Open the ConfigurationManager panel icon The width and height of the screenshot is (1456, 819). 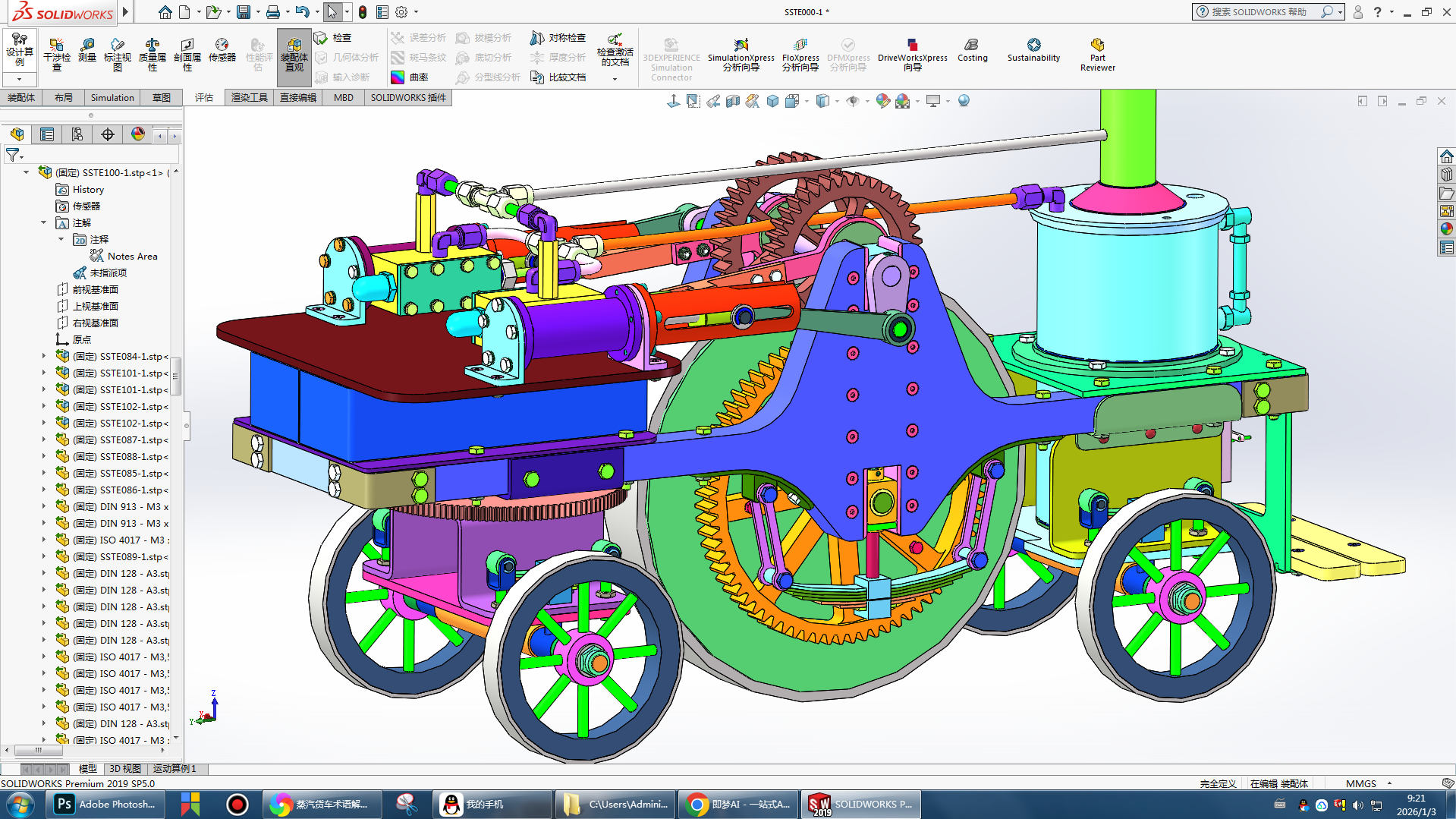click(x=77, y=134)
